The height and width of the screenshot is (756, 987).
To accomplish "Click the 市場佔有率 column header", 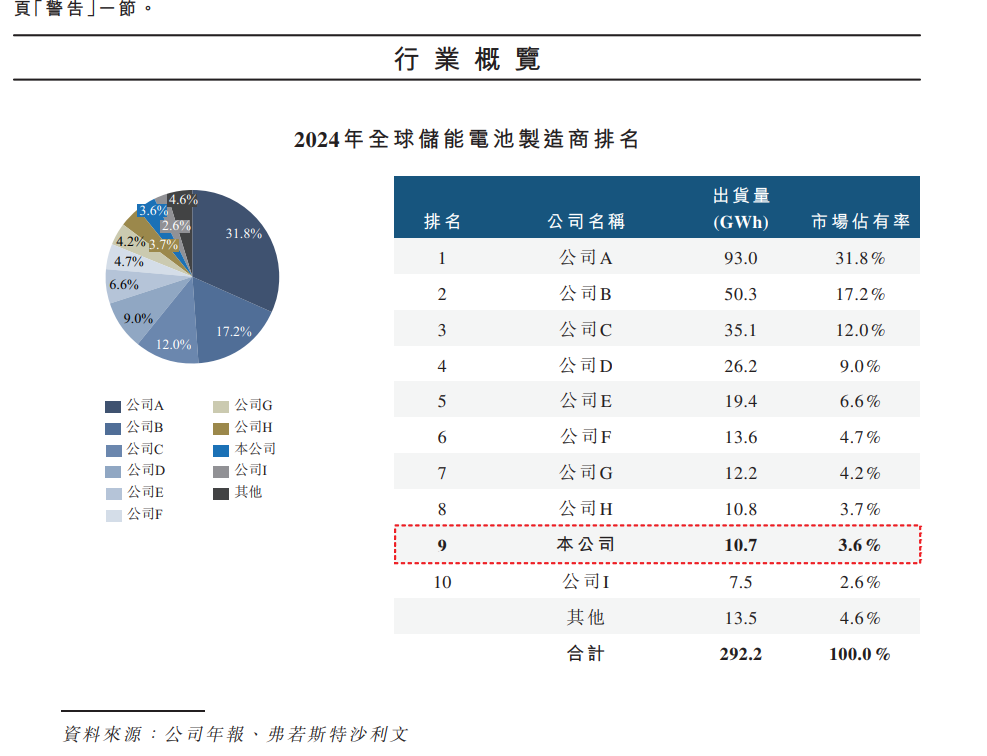I will click(860, 222).
